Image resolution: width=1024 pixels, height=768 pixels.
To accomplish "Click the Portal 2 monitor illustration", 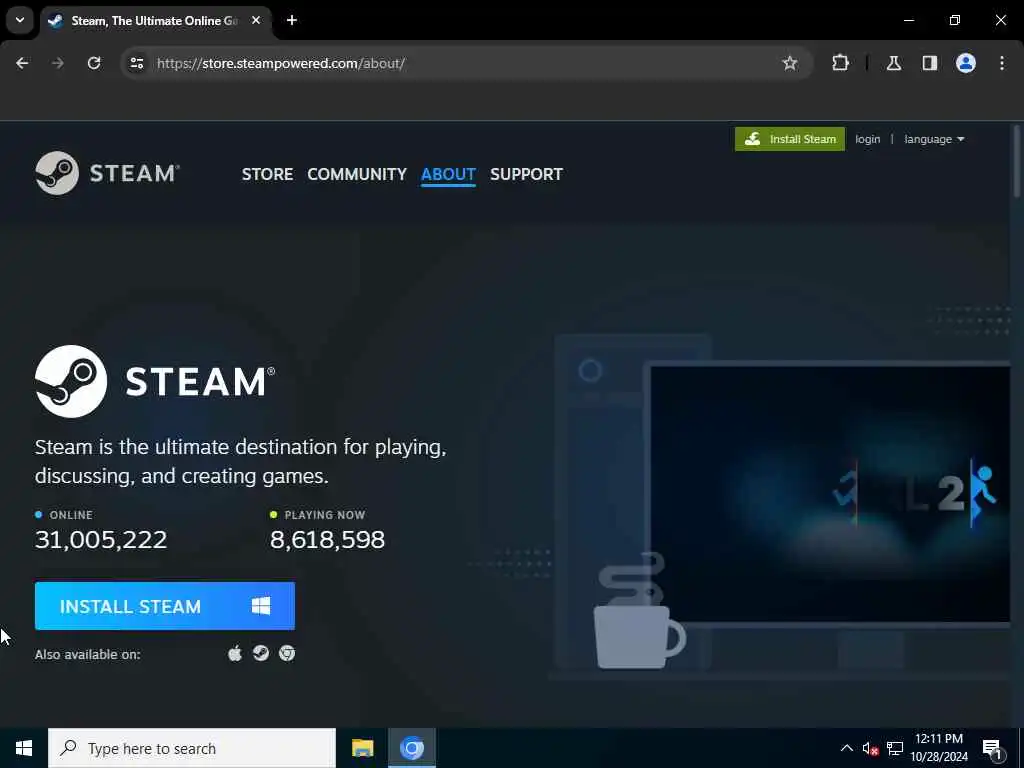I will [830, 494].
